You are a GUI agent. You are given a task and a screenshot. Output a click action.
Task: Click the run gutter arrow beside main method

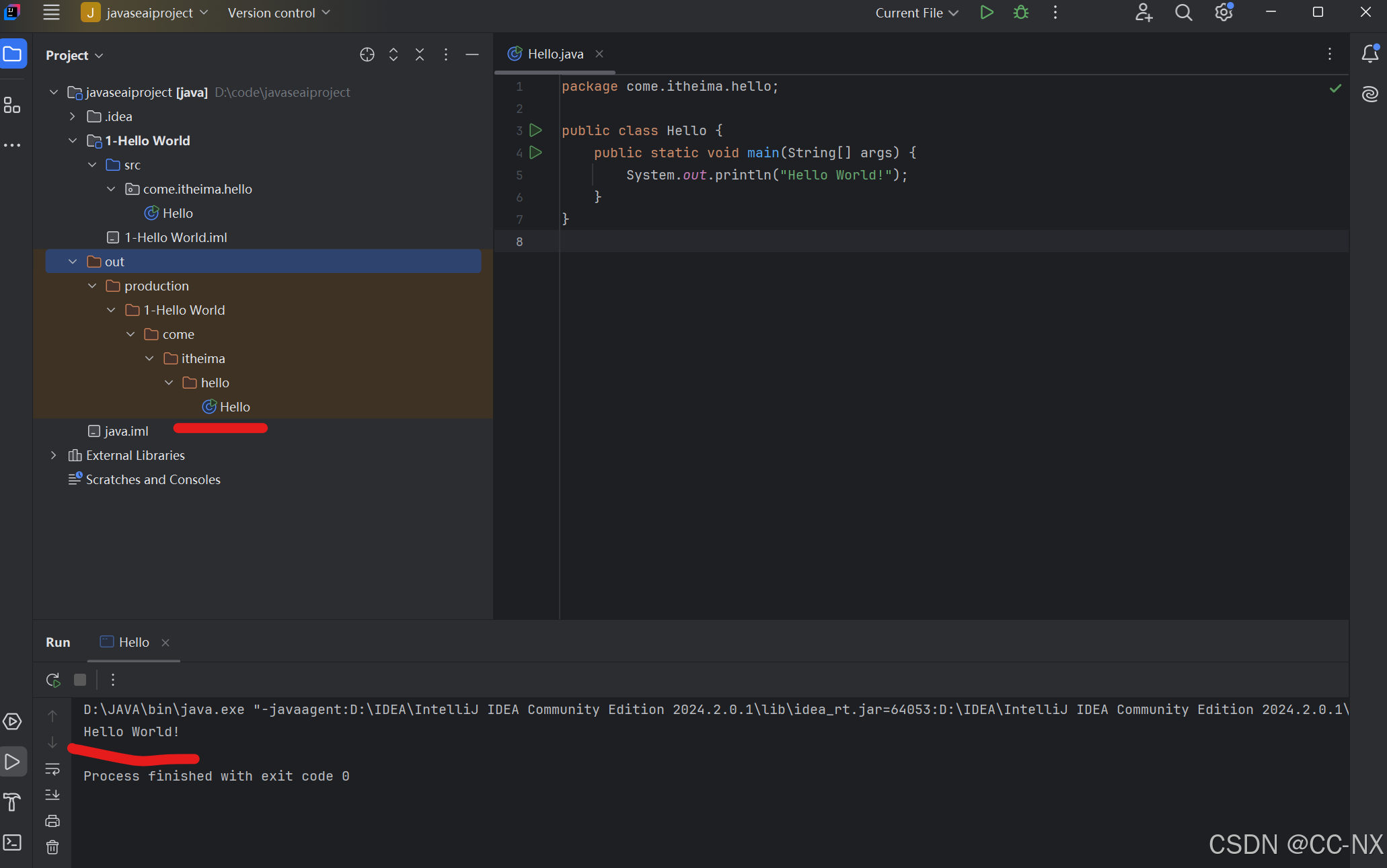pos(535,153)
